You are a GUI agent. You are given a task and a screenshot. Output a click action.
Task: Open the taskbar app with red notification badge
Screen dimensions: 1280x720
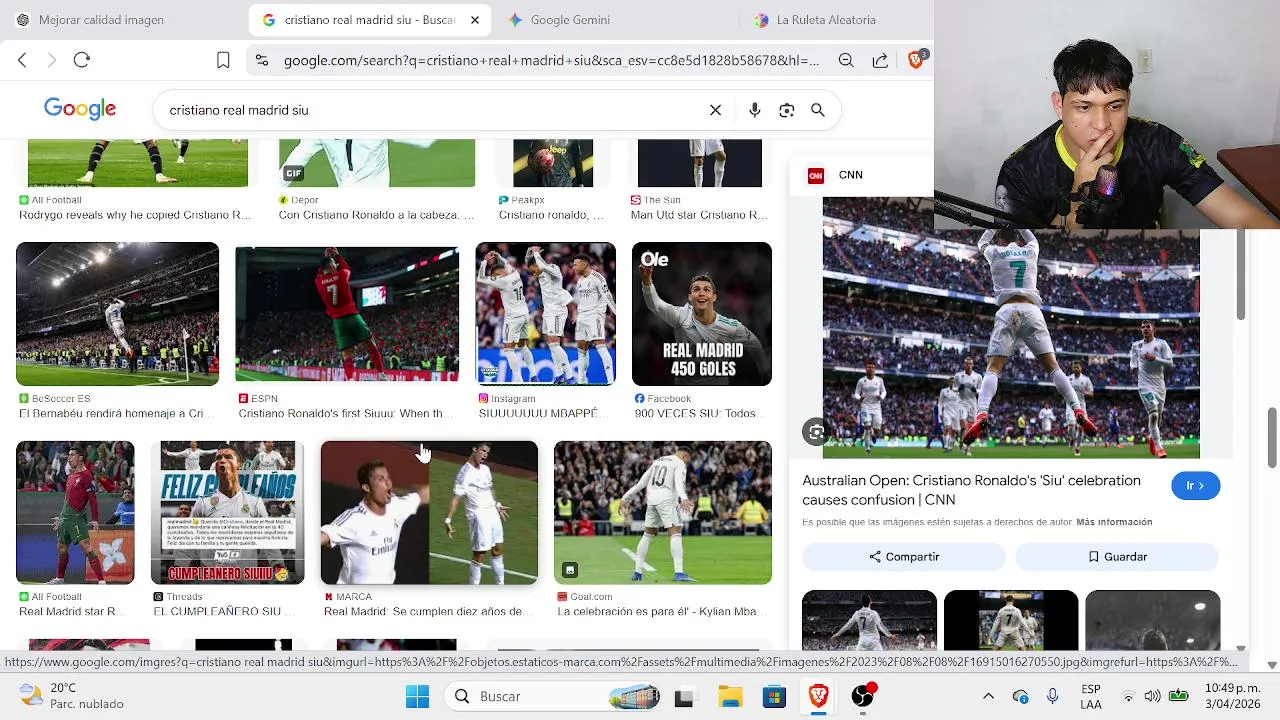pyautogui.click(x=863, y=696)
